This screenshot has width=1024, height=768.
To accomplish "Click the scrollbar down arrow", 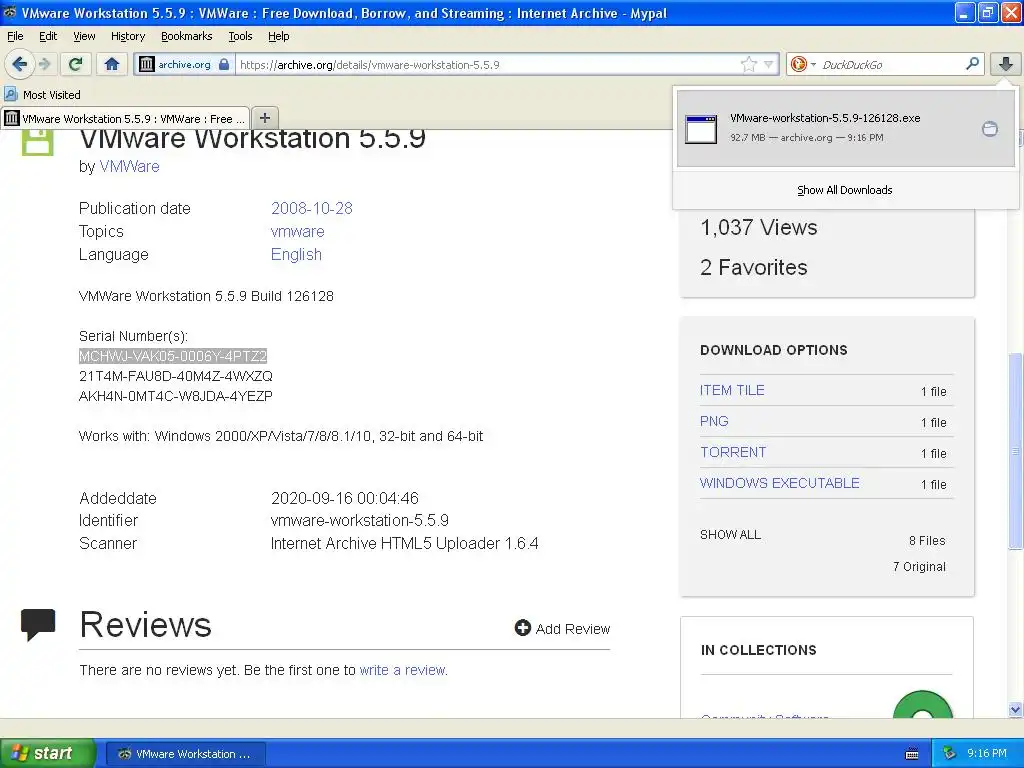I will point(1016,709).
